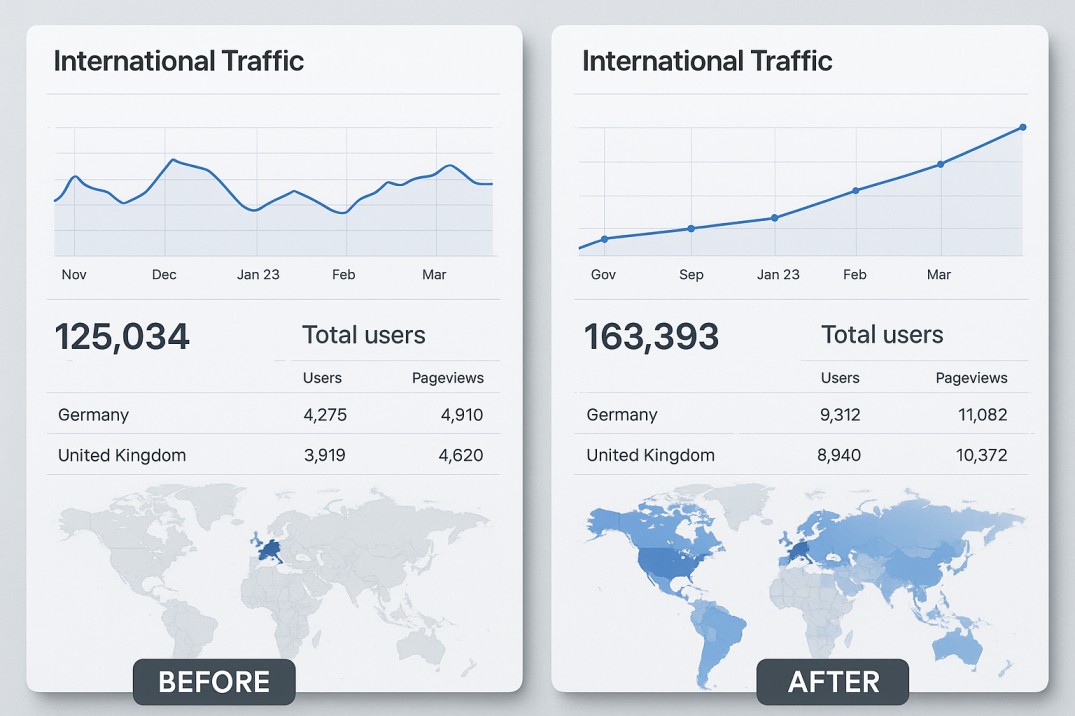
Task: Click the Feb axis label on the After chart
Action: point(855,275)
